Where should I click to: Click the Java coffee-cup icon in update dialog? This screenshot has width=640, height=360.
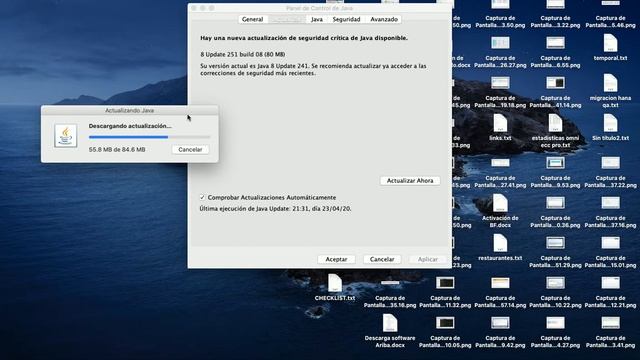coord(66,136)
